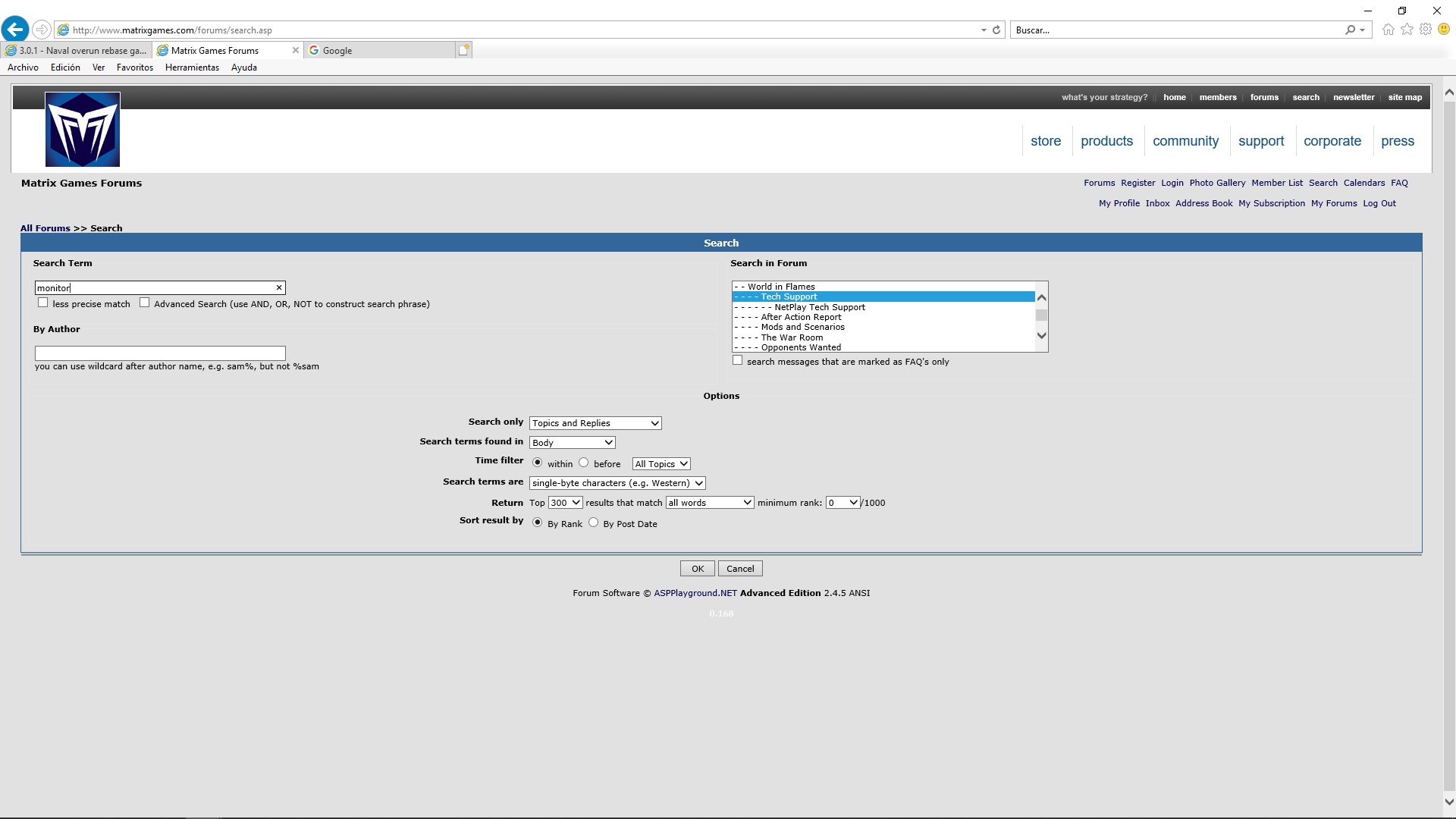Switch to the Google tab

pos(379,51)
